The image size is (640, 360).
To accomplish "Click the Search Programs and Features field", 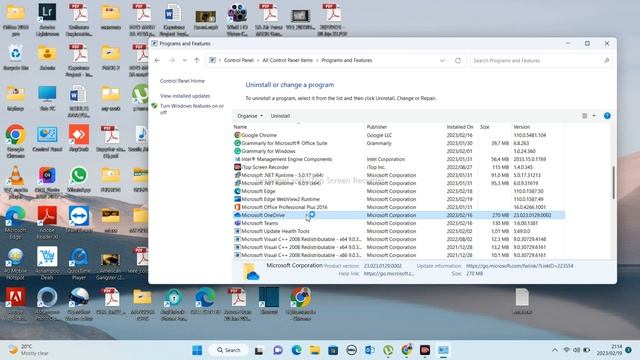I will [541, 60].
